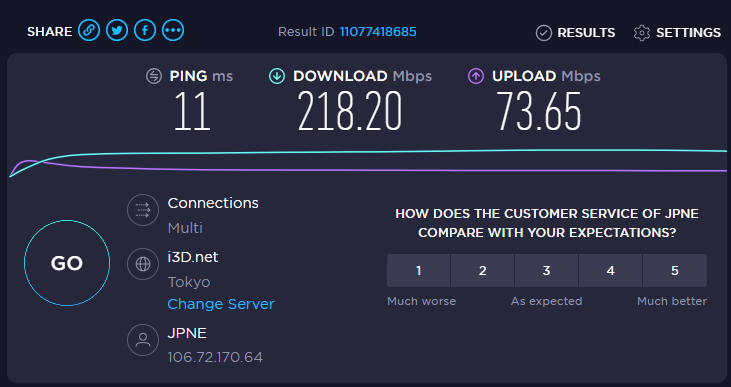
Task: Copy the result link via the share link icon
Action: point(89,31)
